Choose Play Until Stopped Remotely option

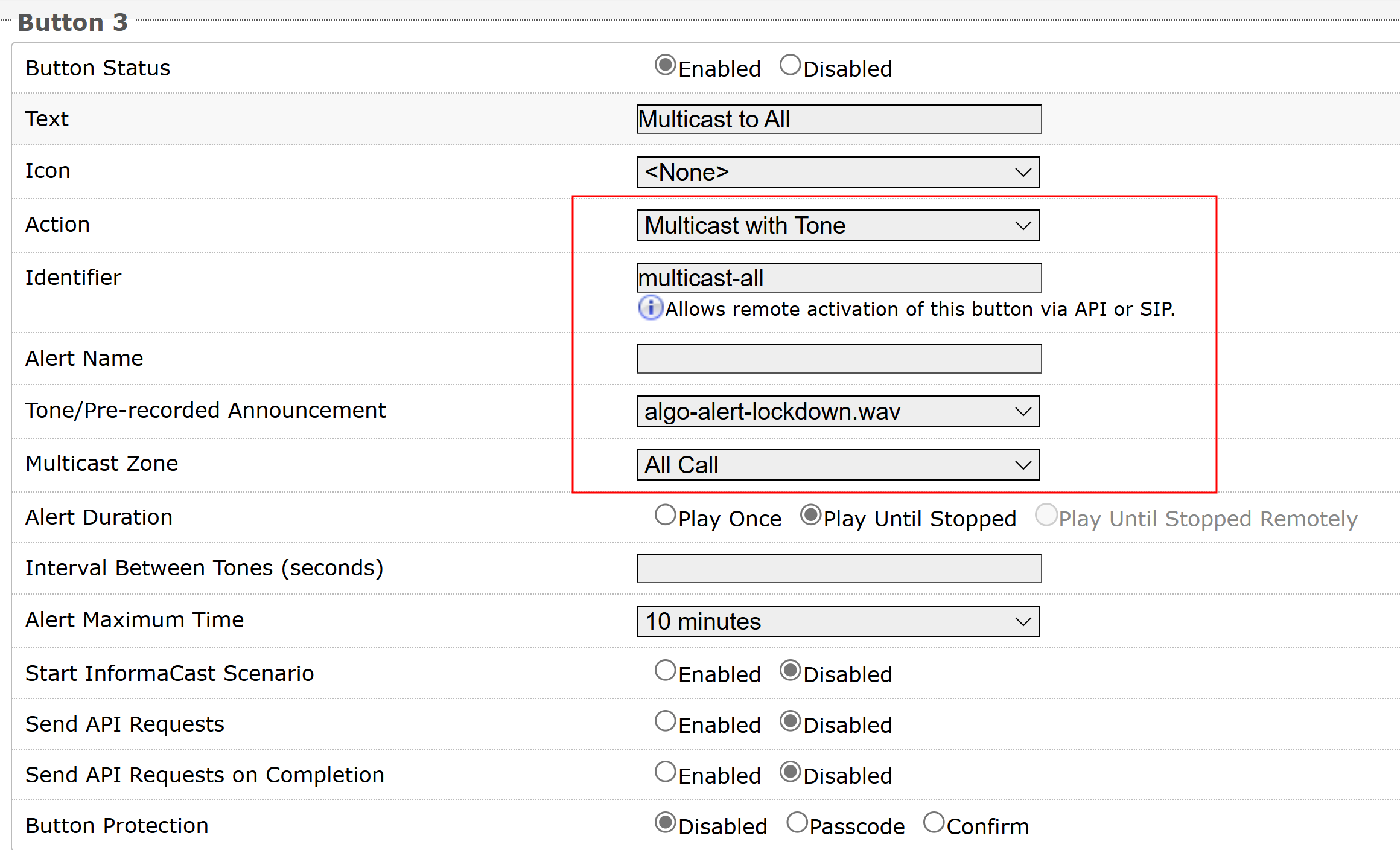1046,515
